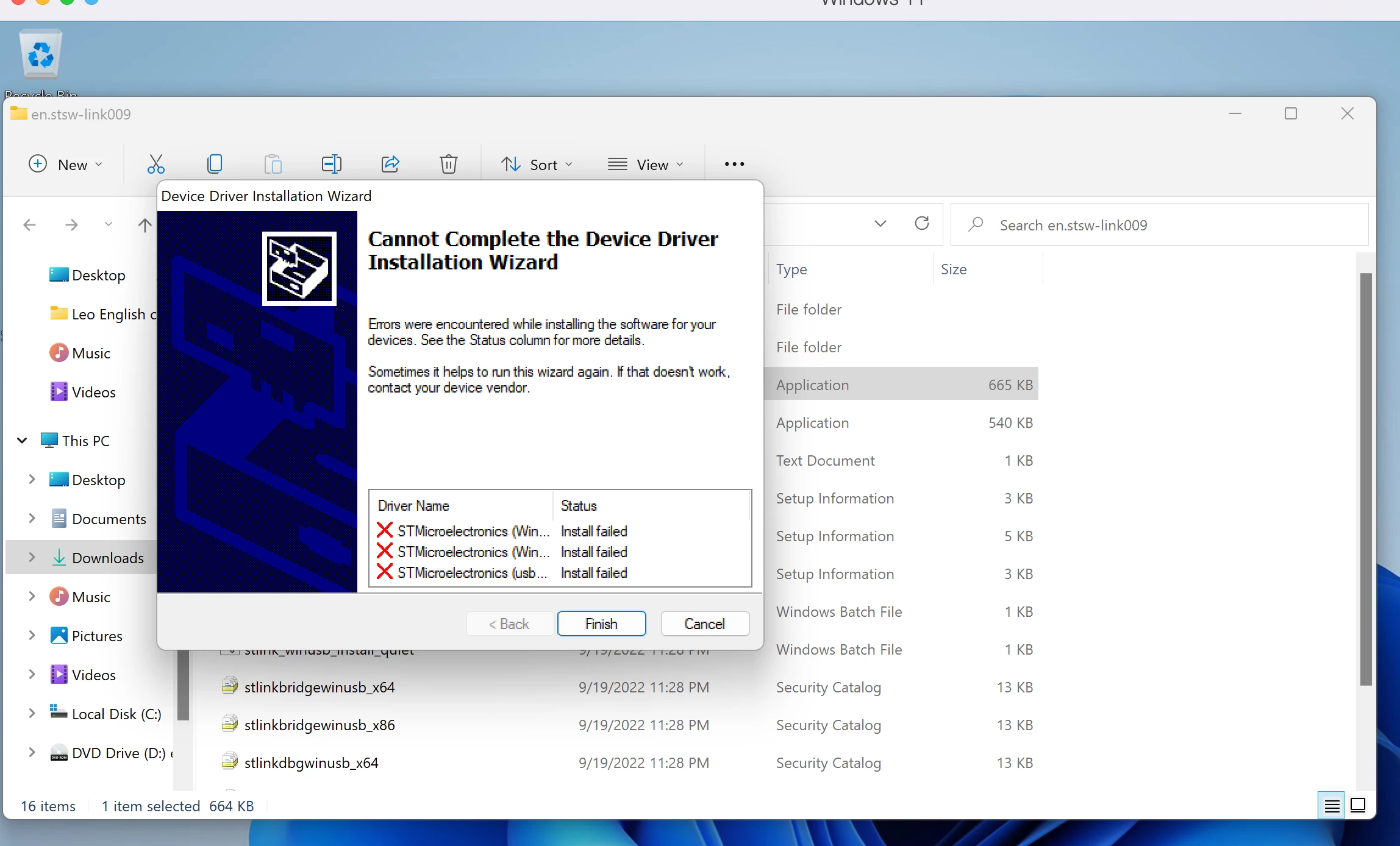
Task: Expand the Documents tree node
Action: click(x=32, y=518)
